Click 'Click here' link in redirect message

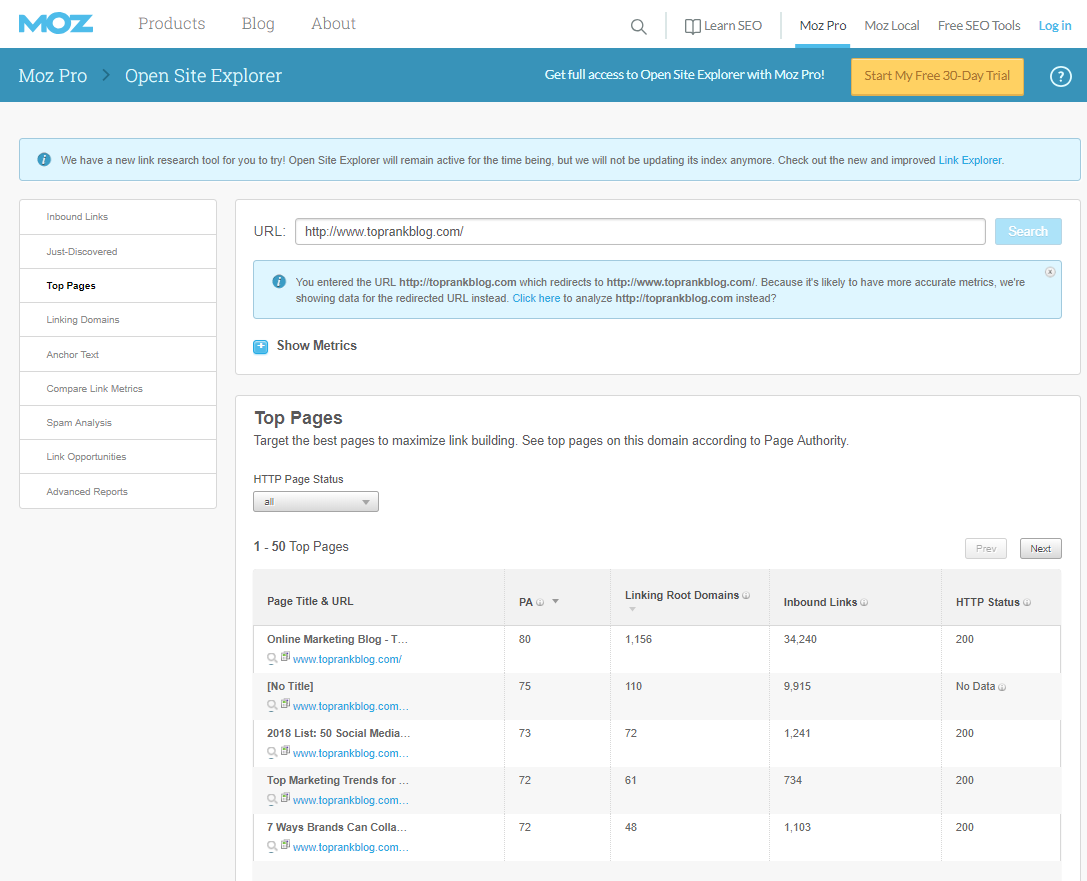[536, 298]
